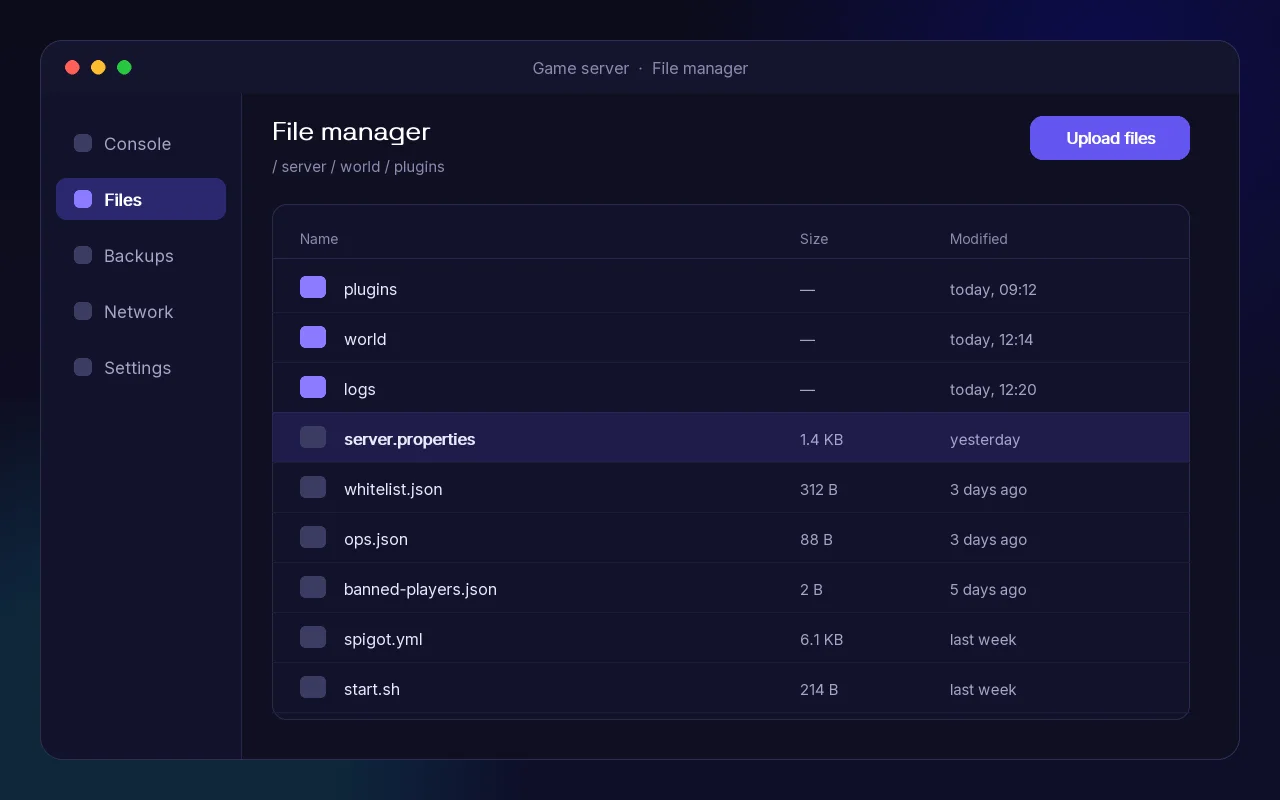Select the server.properties file name
This screenshot has width=1280, height=800.
(x=410, y=439)
